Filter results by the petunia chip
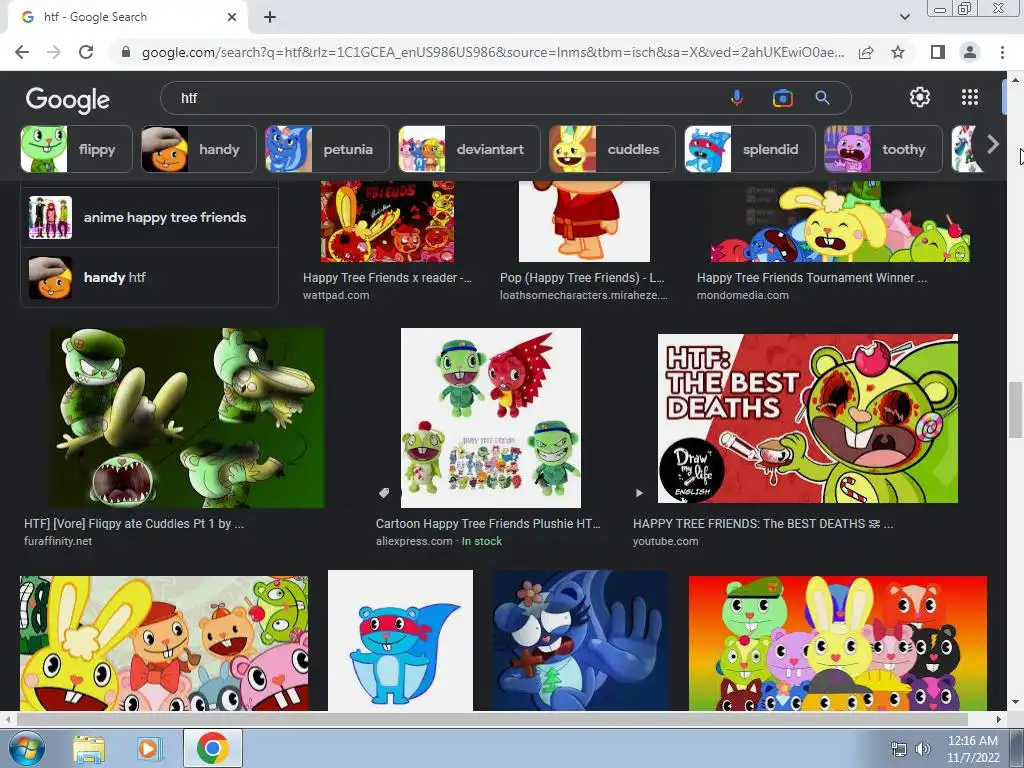 [x=327, y=149]
